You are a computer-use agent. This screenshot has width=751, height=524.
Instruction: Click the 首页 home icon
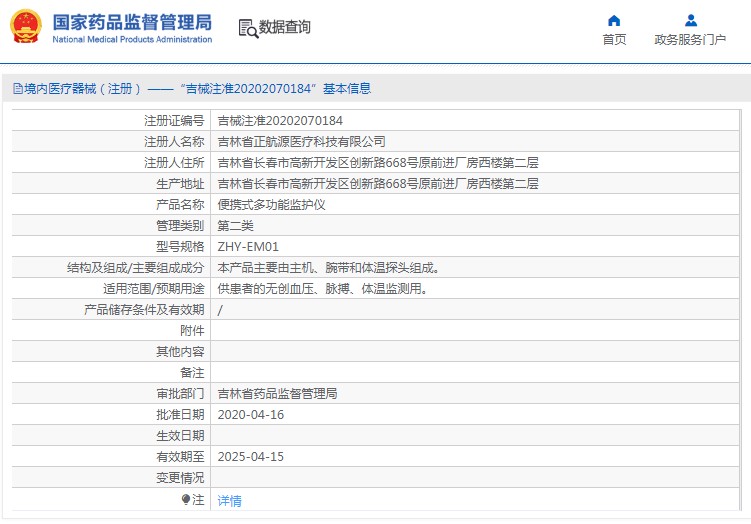(x=614, y=20)
